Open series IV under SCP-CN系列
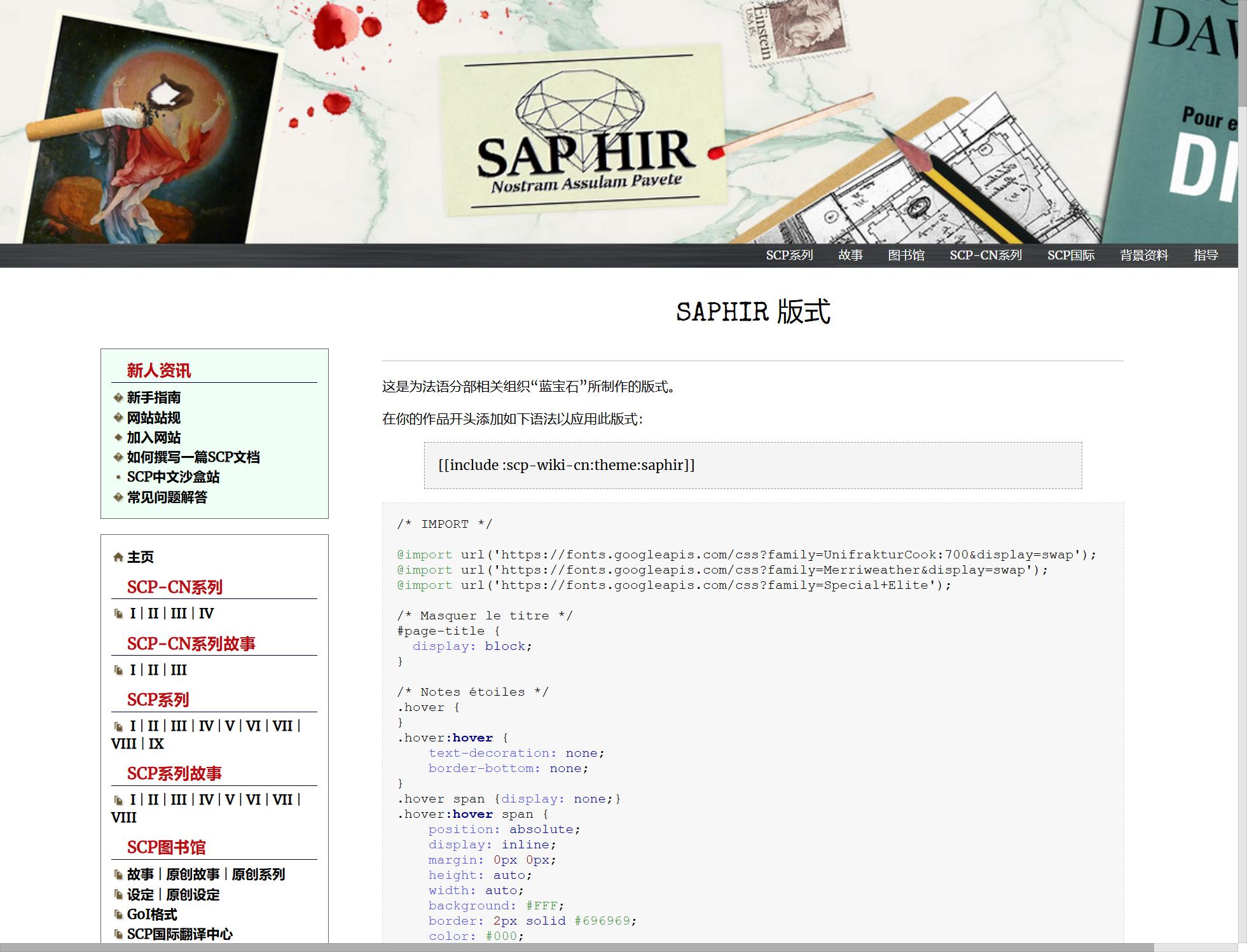This screenshot has width=1247, height=952. 206,614
